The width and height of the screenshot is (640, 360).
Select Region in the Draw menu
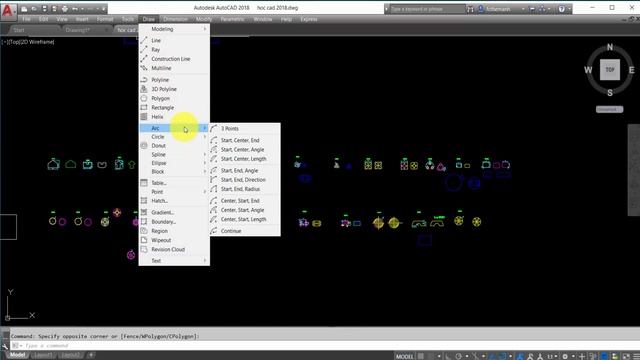174,231
